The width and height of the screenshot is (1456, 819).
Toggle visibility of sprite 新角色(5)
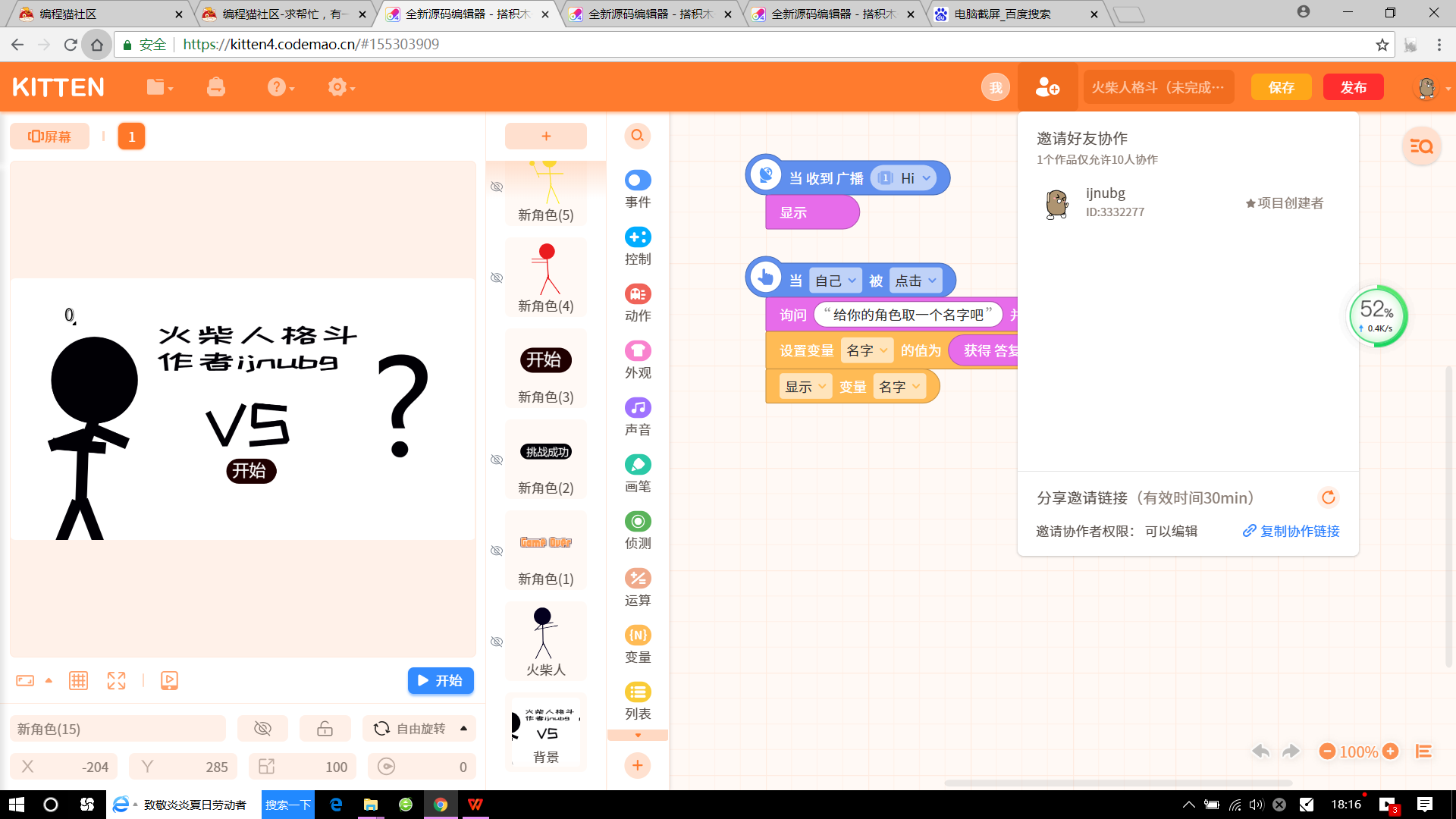coord(497,187)
